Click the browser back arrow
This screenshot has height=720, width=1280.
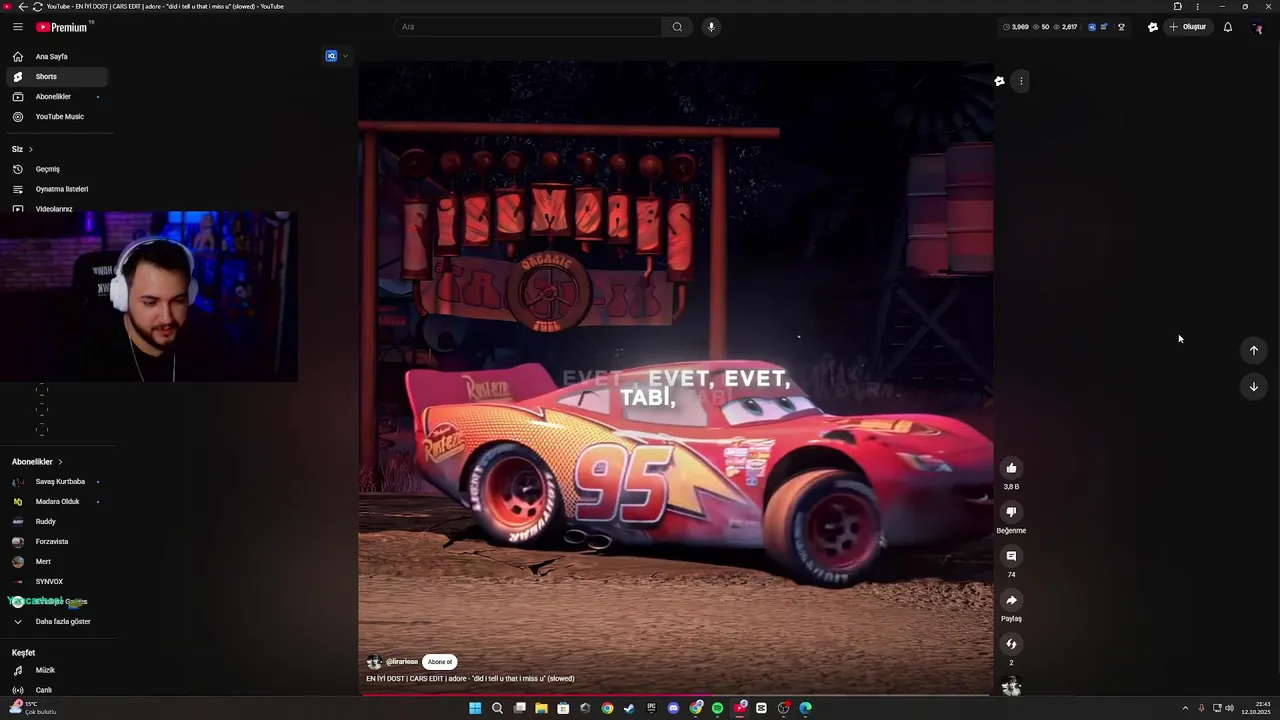point(23,6)
